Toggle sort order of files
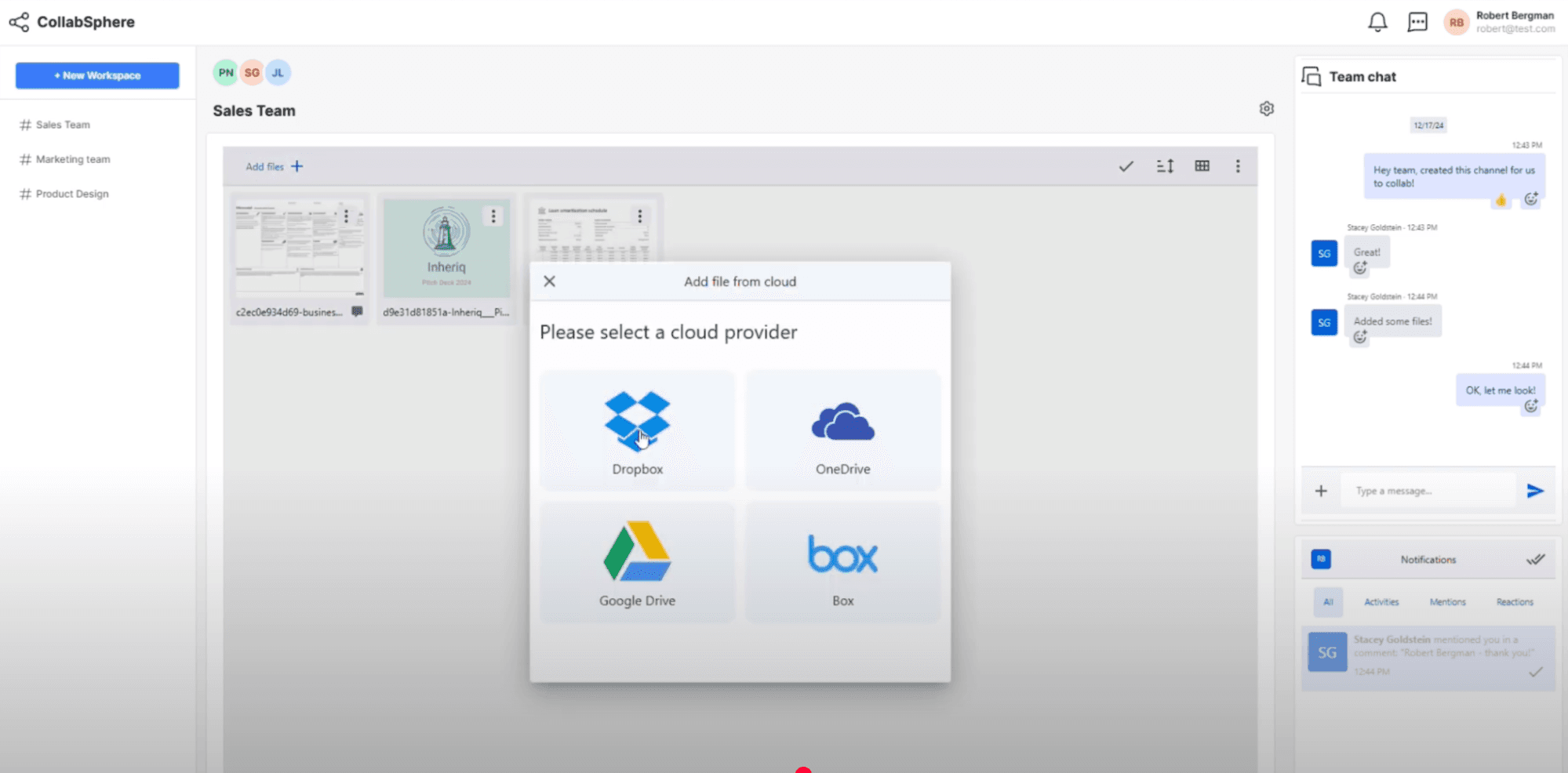Viewport: 1568px width, 773px height. click(x=1164, y=166)
